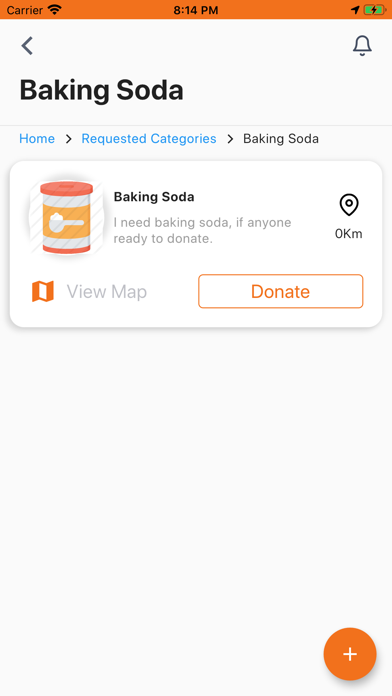The width and height of the screenshot is (392, 696).
Task: Click the orange map icon
Action: pyautogui.click(x=43, y=292)
